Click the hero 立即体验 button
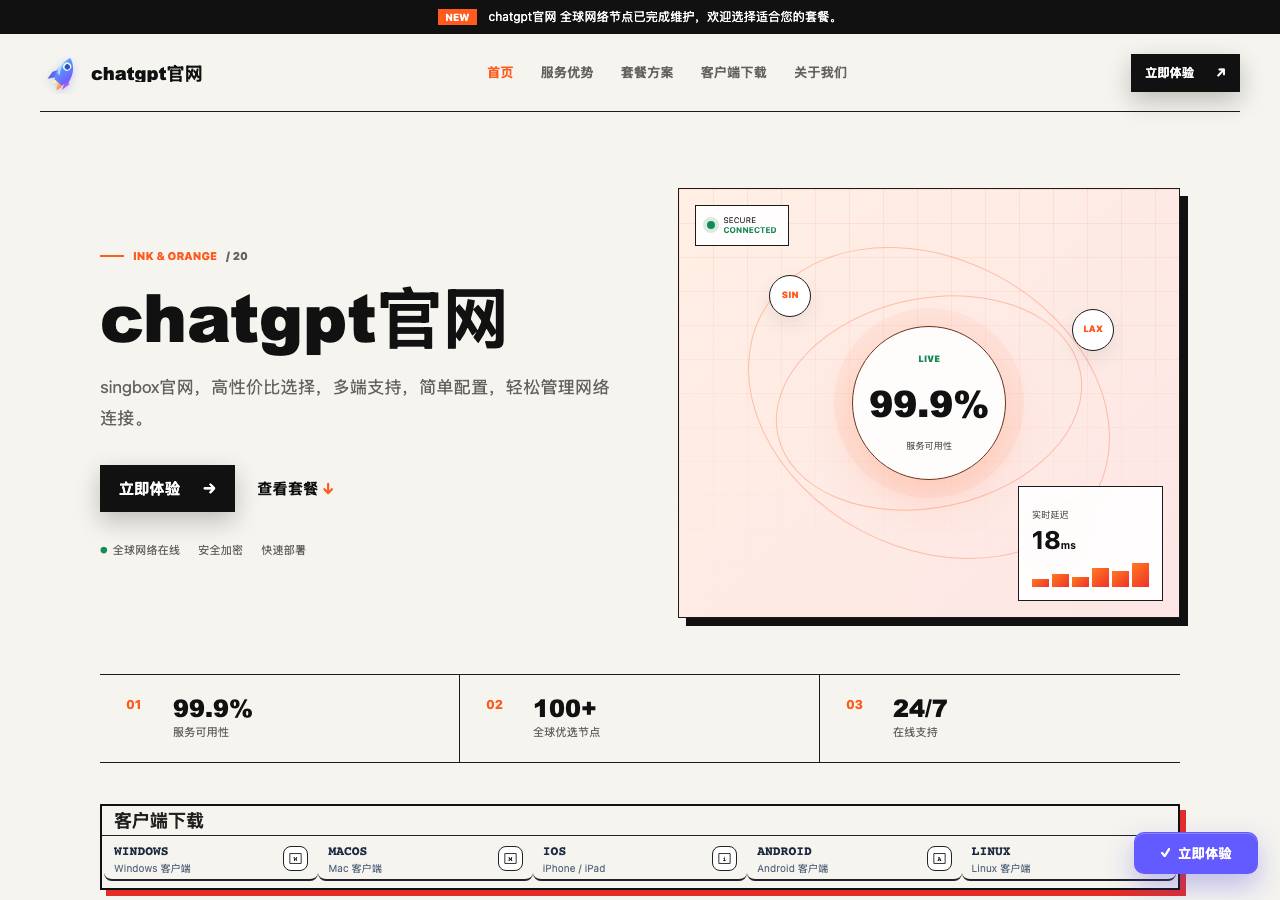1280x900 pixels. pos(167,488)
